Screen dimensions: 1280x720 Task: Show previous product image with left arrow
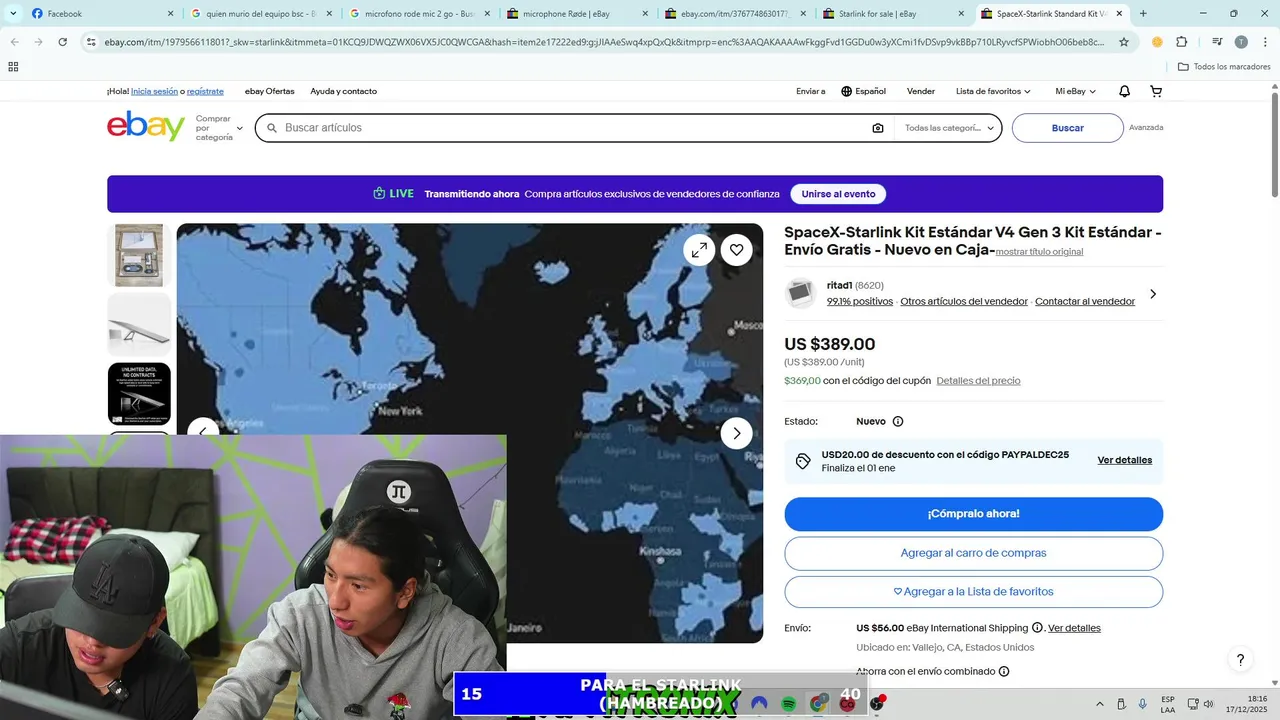coord(203,431)
